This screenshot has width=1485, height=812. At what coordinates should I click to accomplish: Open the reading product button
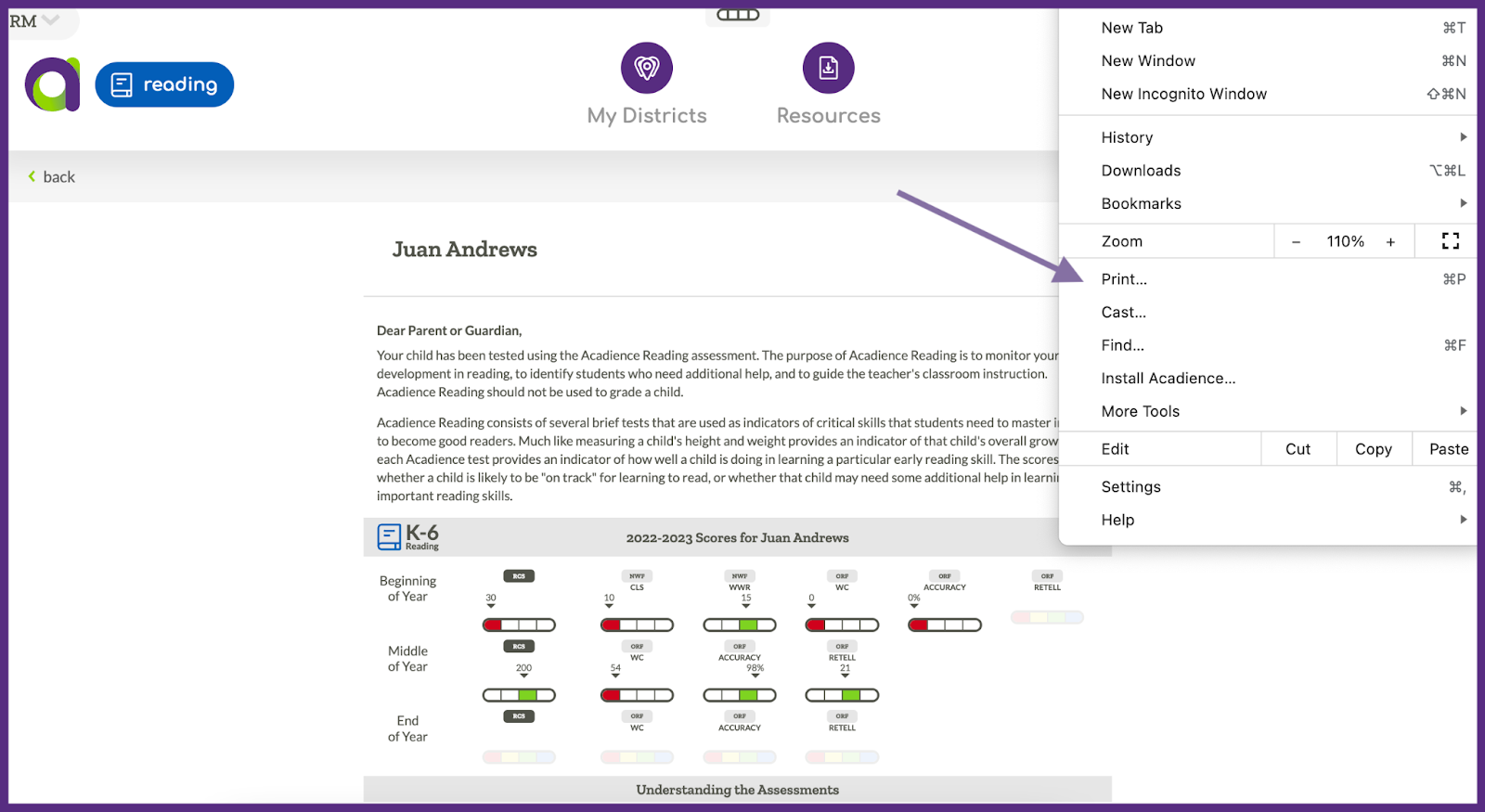(x=164, y=84)
